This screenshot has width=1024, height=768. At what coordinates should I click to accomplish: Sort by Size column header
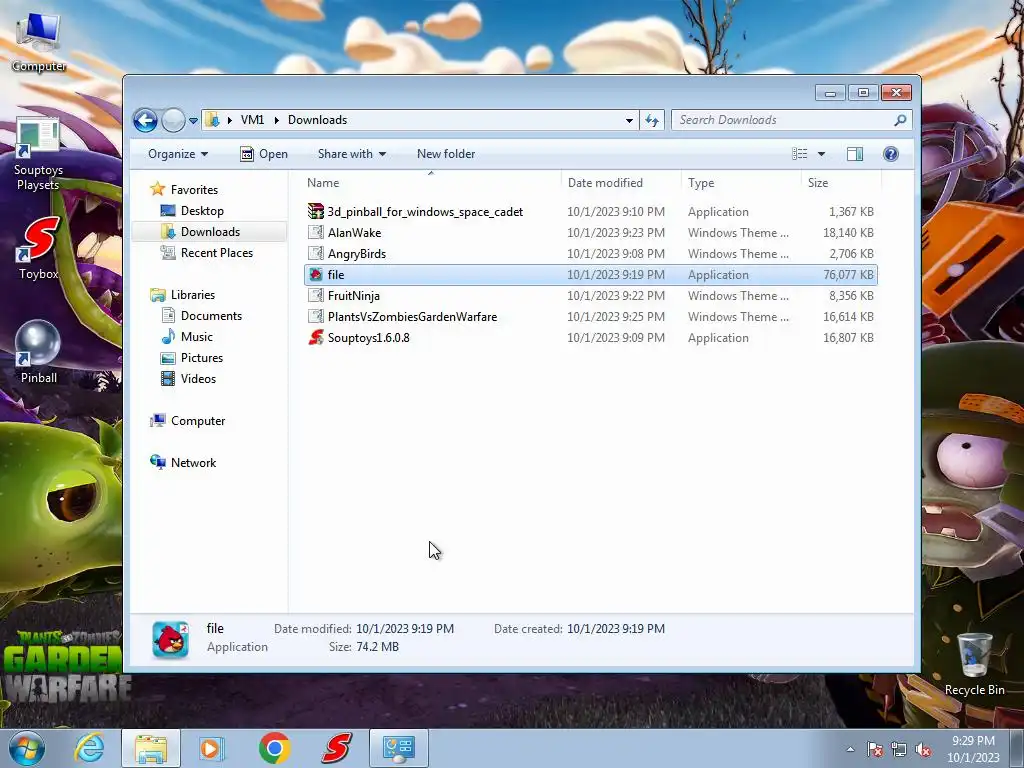click(841, 183)
